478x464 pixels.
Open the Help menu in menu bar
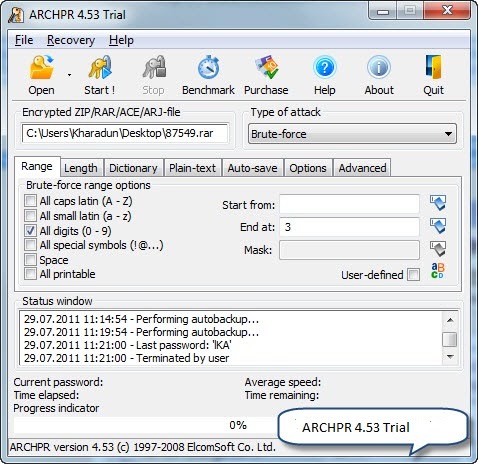coord(121,40)
